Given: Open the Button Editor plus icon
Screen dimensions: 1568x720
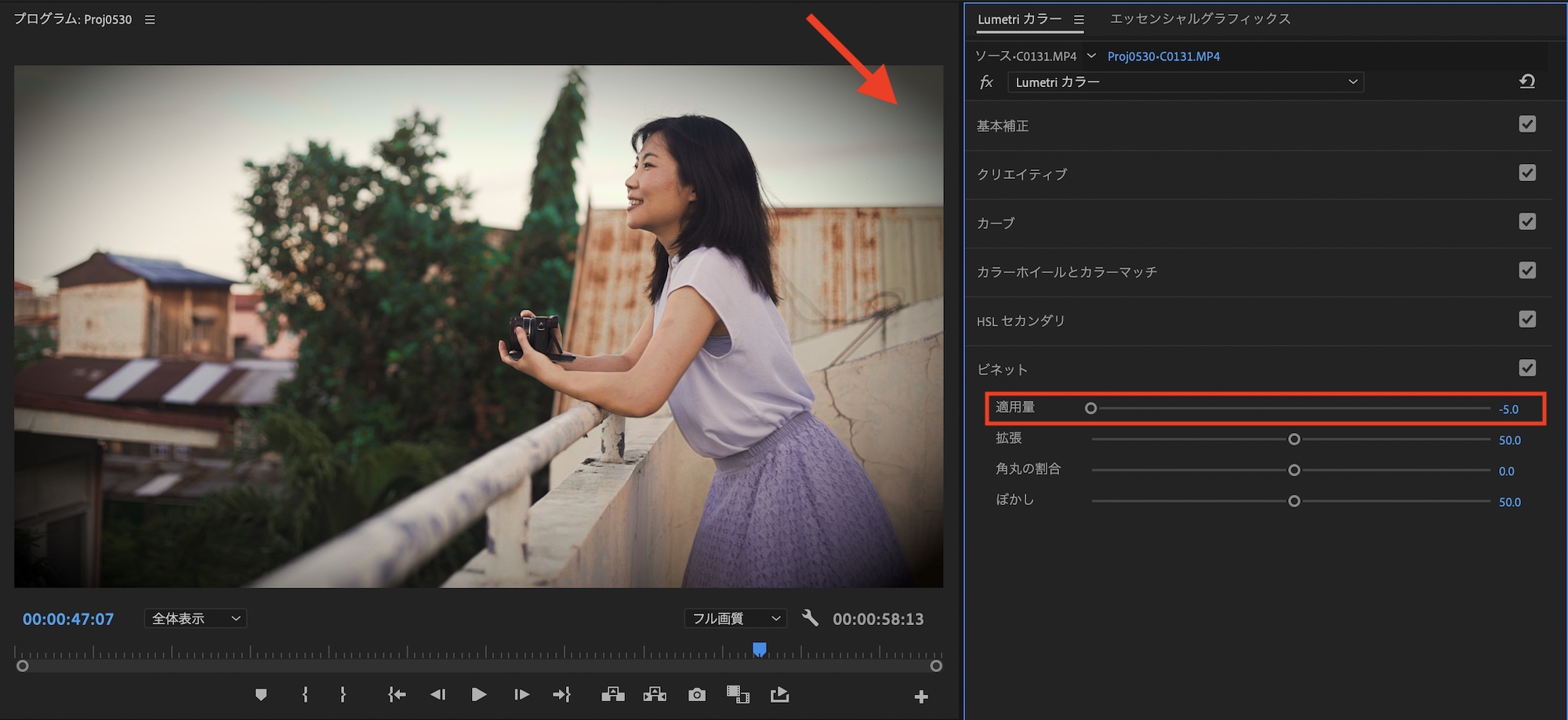Looking at the screenshot, I should point(920,696).
